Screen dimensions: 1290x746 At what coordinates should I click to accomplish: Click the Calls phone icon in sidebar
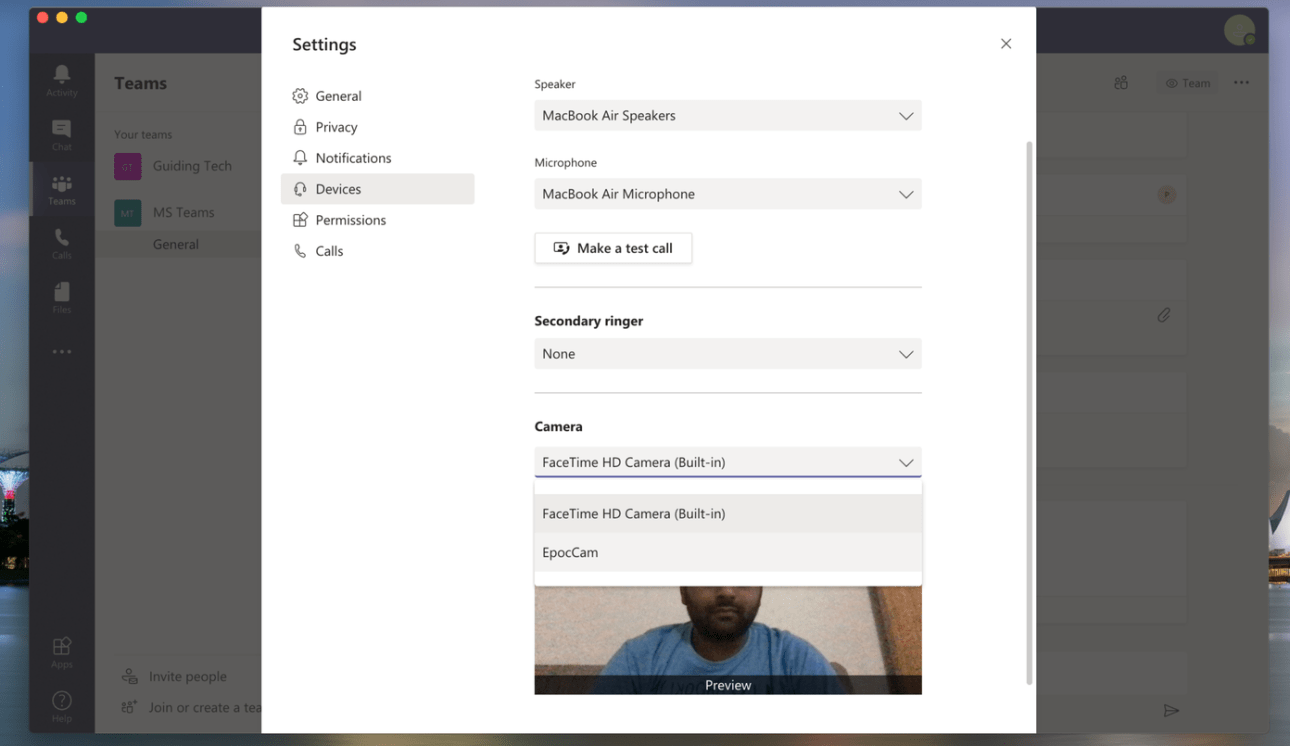61,243
